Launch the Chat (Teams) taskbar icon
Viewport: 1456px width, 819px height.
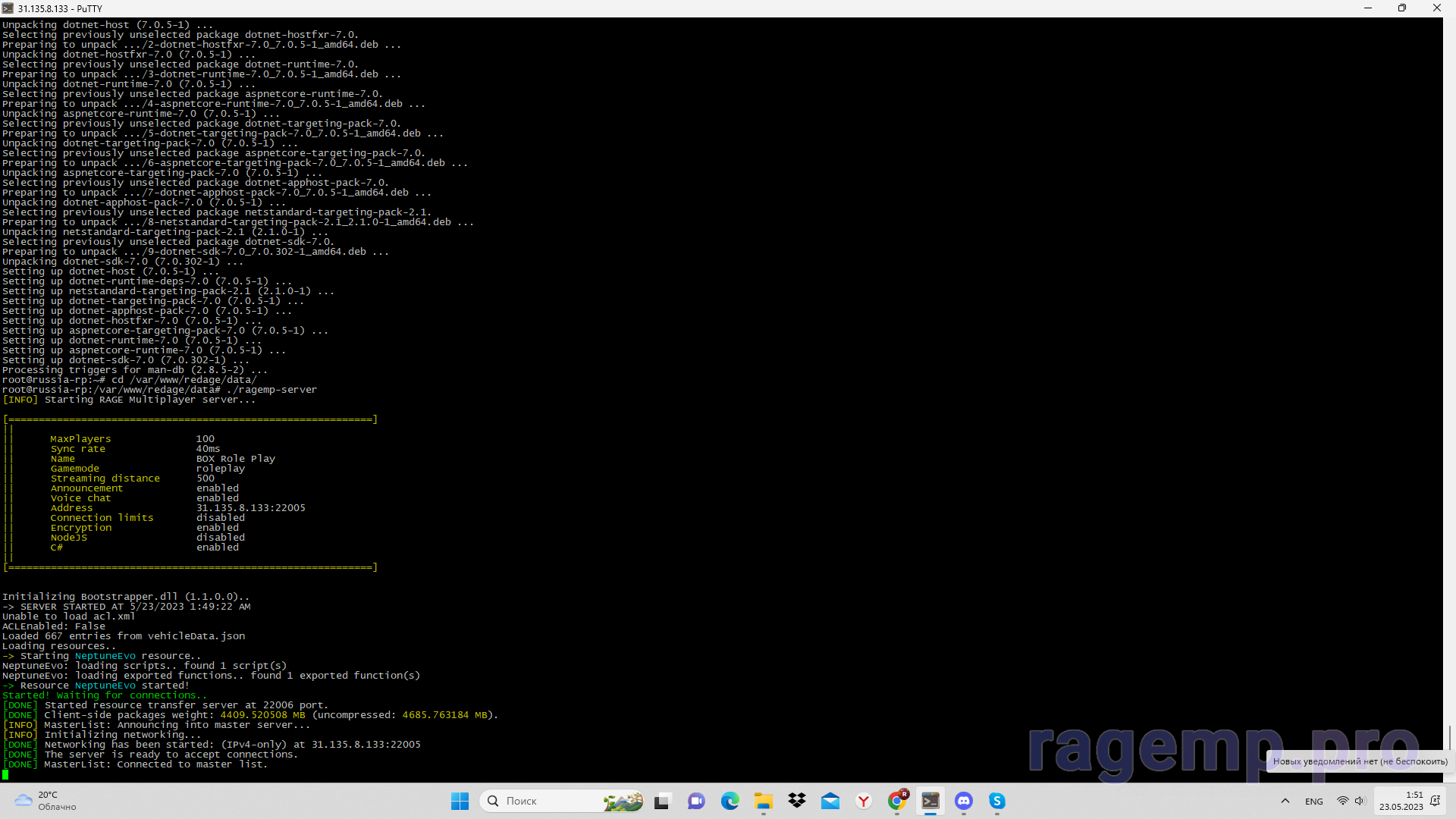pos(696,802)
